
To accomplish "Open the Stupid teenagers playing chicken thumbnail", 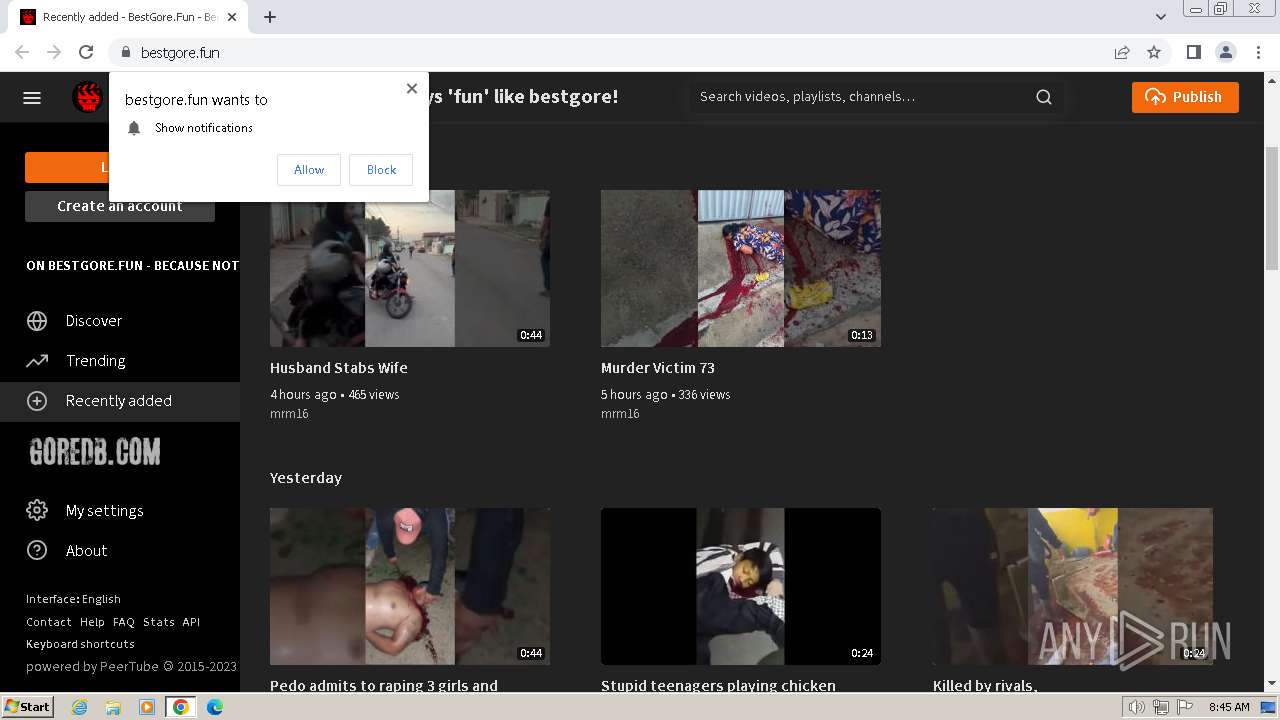I will tap(741, 586).
